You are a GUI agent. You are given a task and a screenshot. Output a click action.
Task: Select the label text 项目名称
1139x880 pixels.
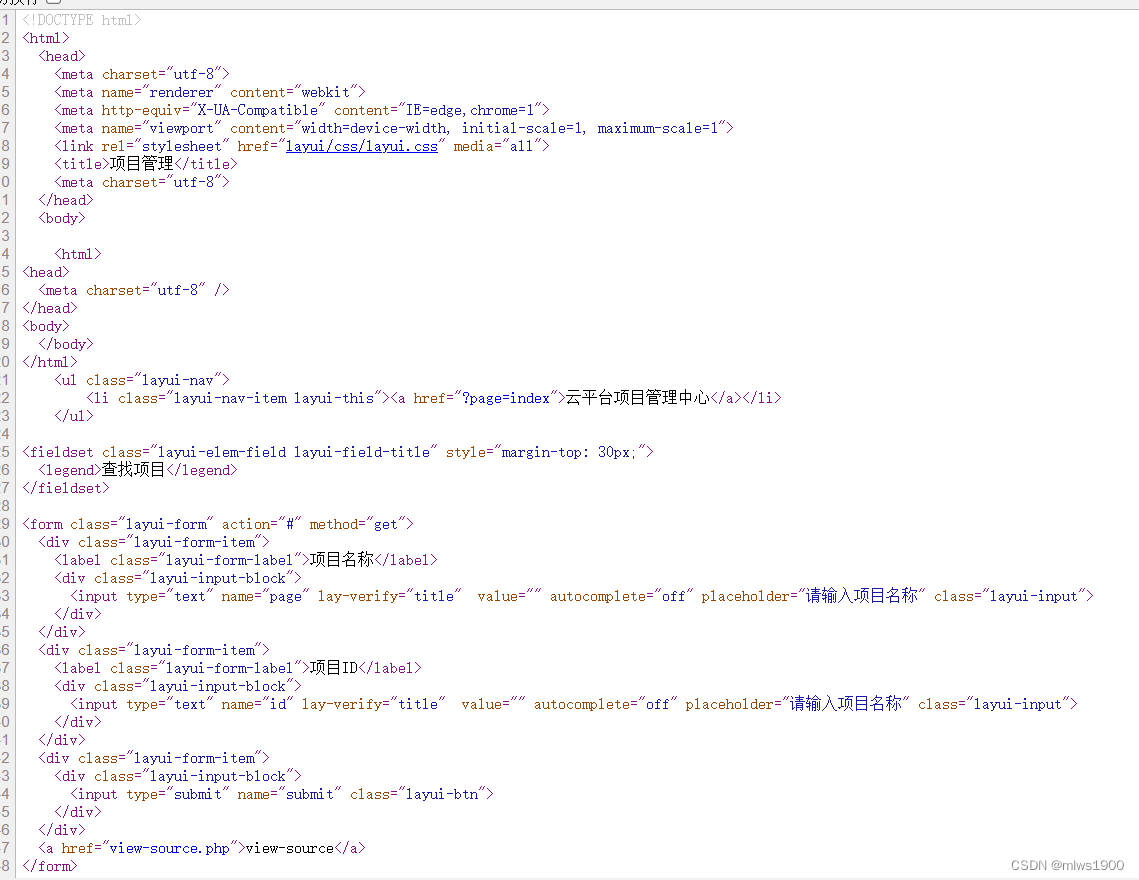341,560
